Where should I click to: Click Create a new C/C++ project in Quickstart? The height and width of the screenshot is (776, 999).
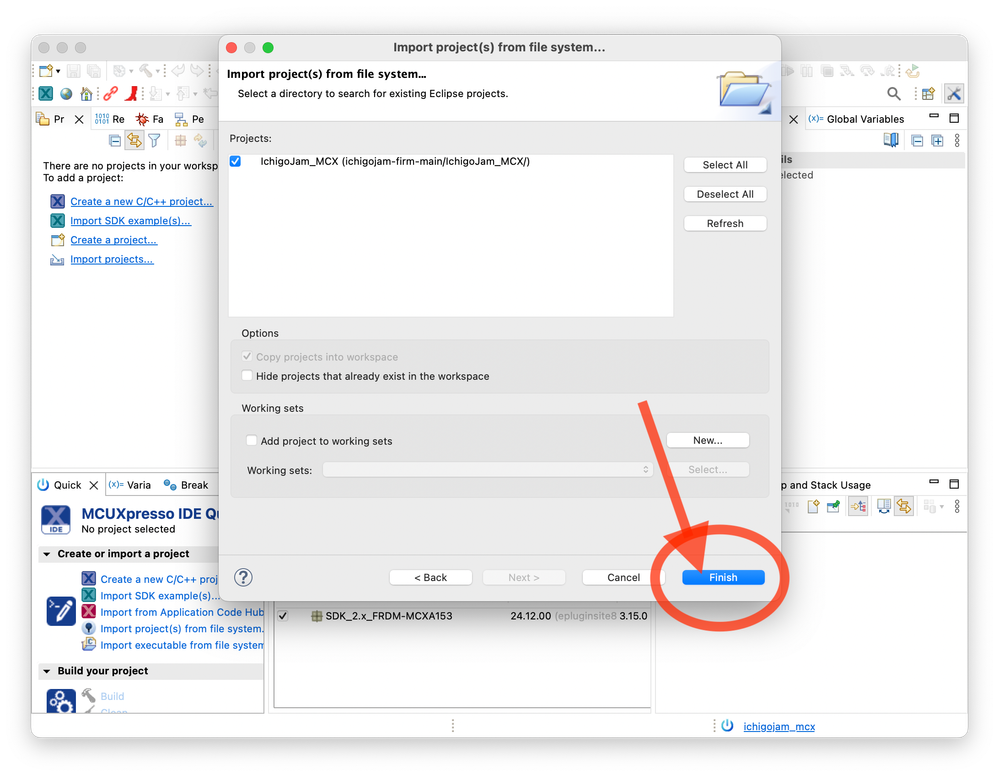159,579
